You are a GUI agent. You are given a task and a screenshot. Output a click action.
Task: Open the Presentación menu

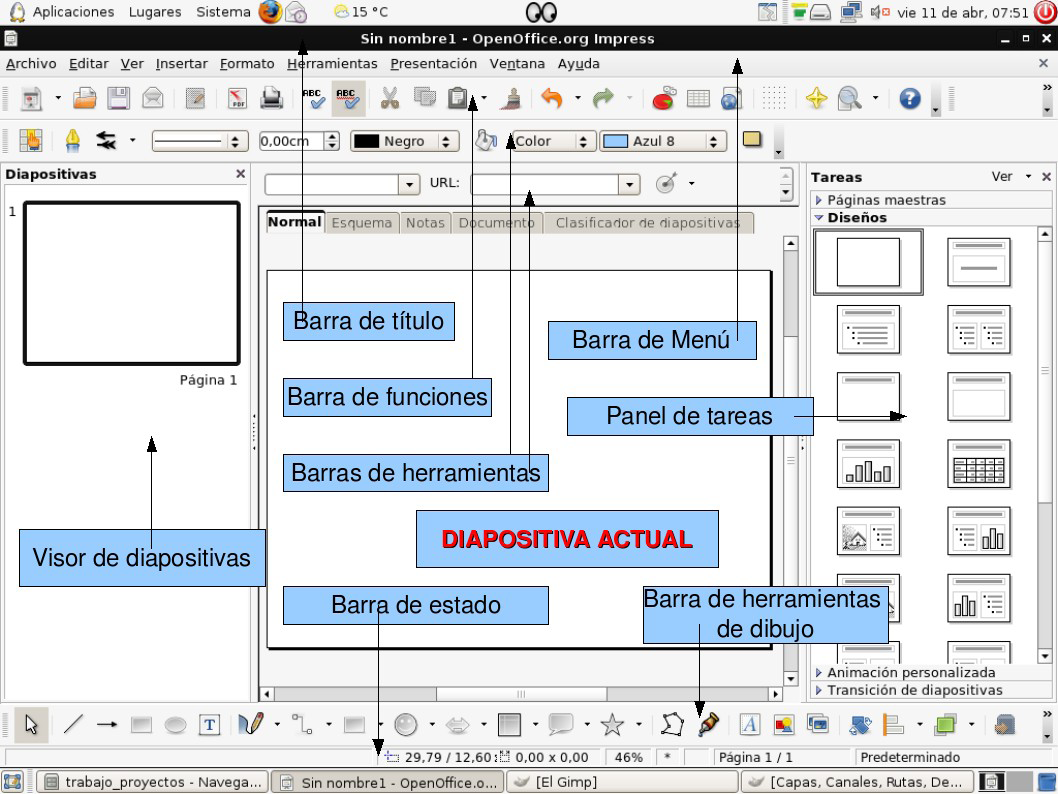[433, 62]
